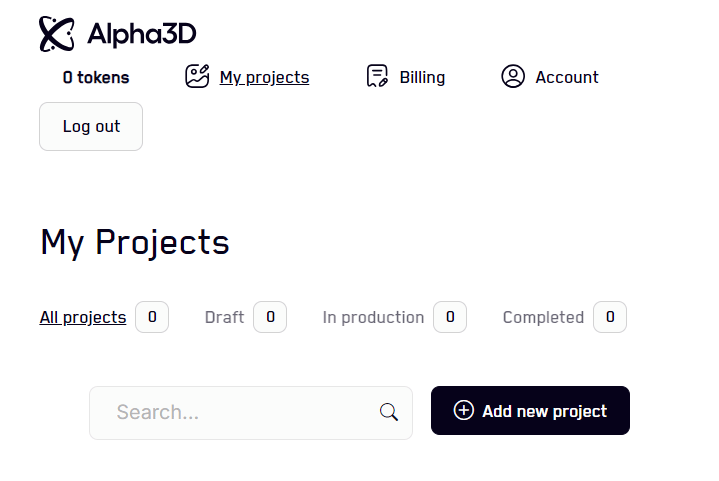Click the magnifying glass search icon
This screenshot has width=719, height=481.
389,412
